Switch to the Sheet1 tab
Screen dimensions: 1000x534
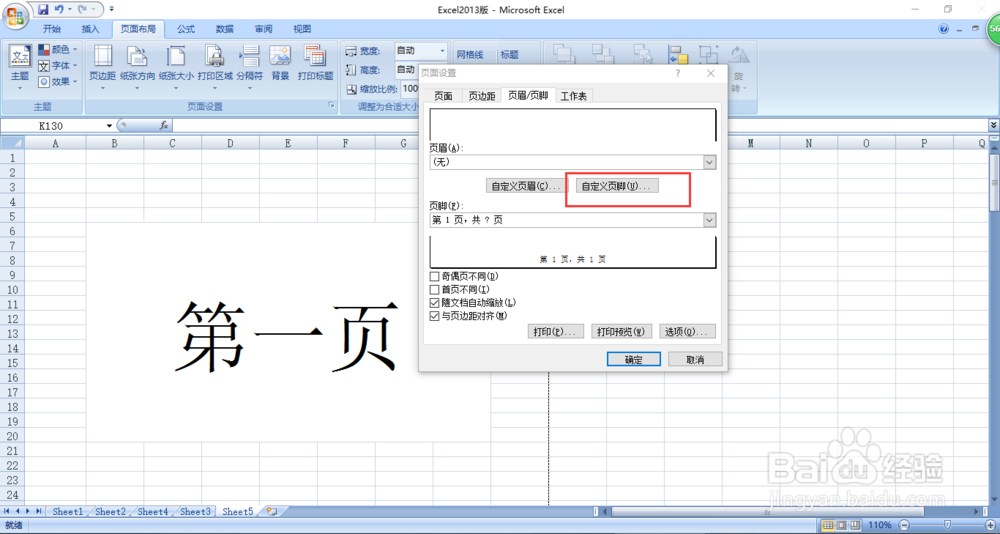click(x=68, y=511)
